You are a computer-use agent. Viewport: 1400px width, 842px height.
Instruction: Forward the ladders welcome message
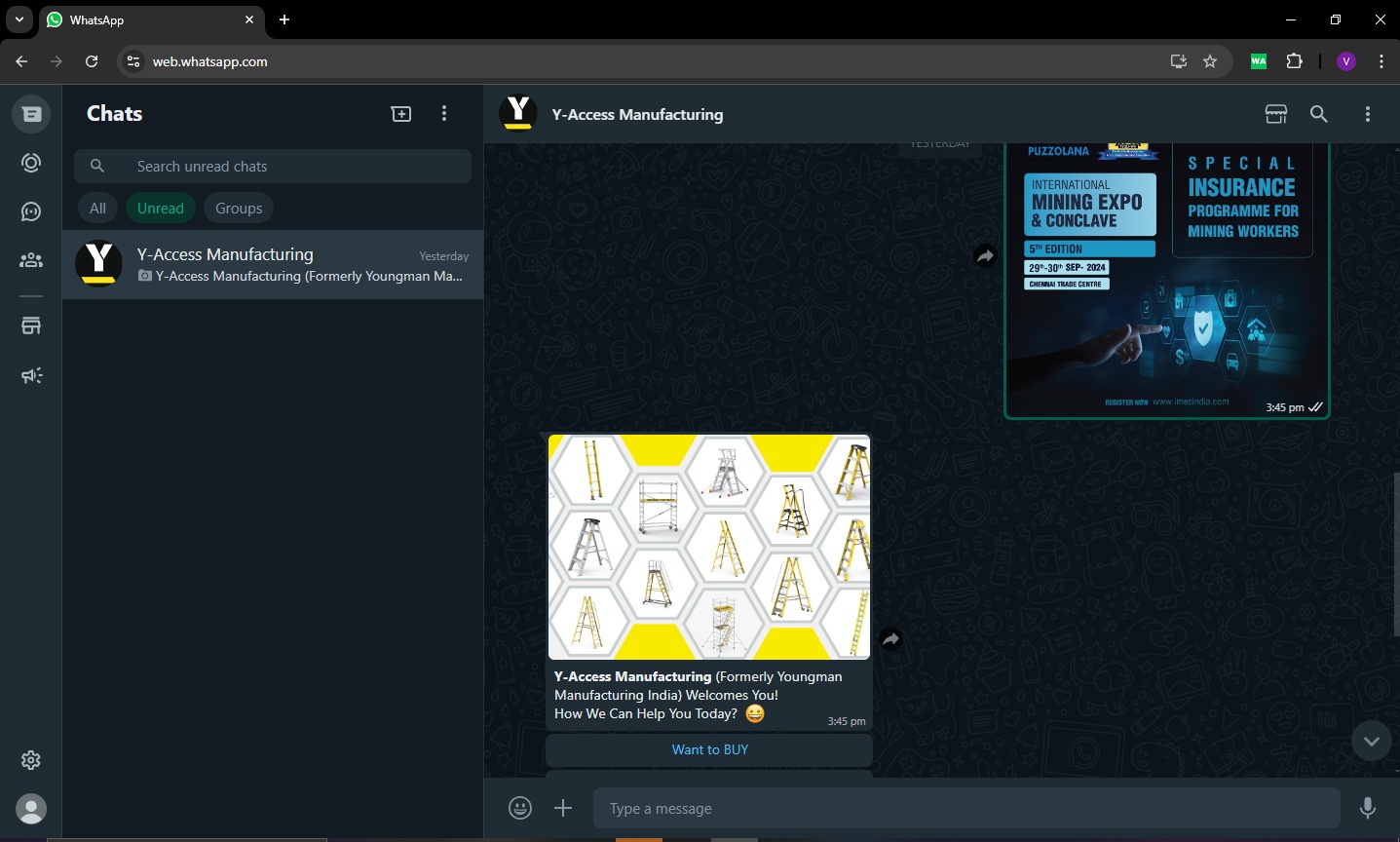890,639
